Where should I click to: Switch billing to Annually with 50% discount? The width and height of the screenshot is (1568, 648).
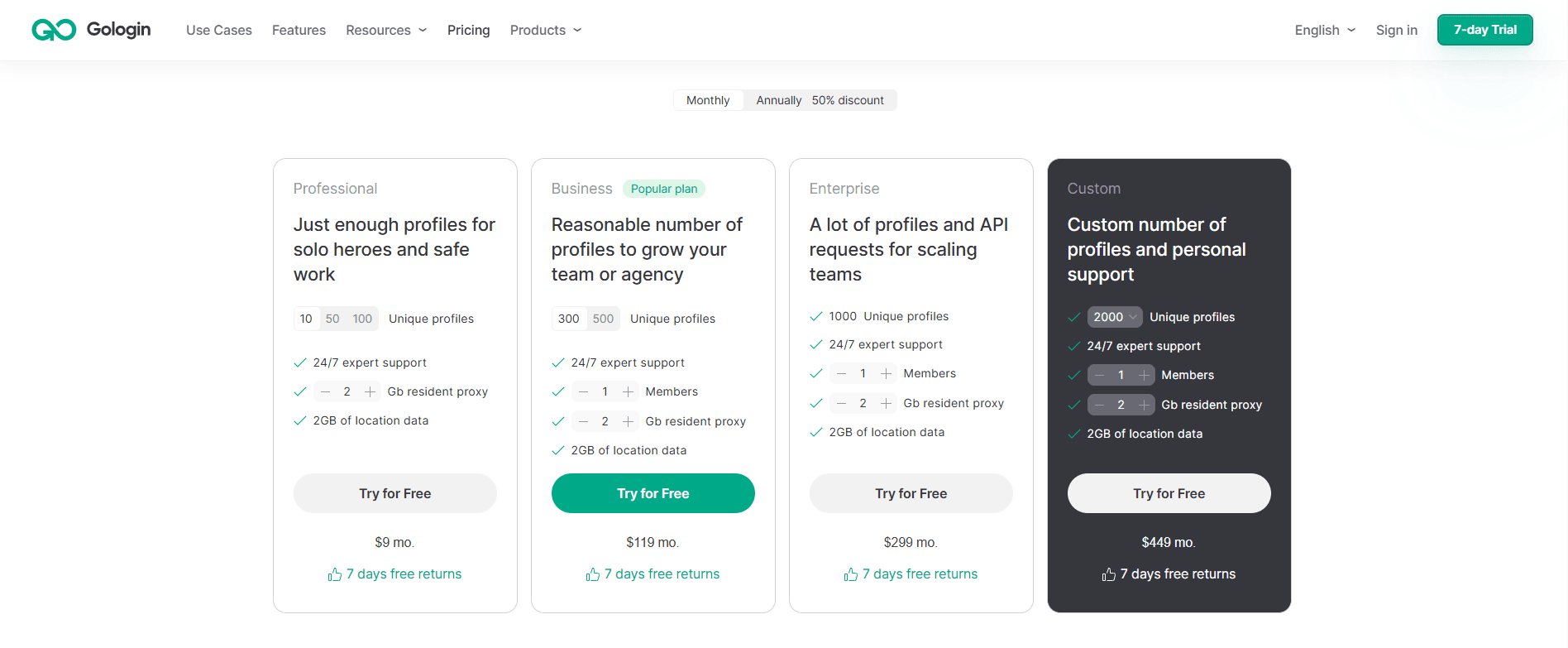tap(819, 100)
